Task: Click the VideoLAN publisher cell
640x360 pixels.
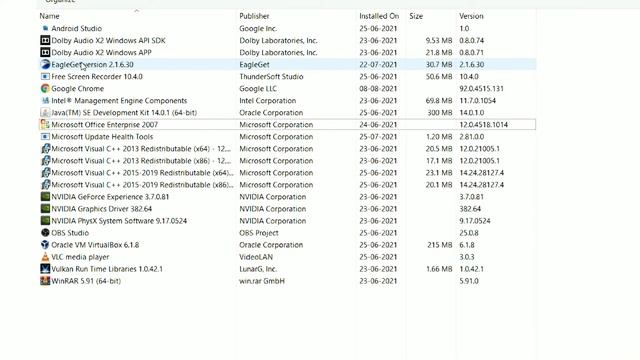Action: (x=256, y=257)
